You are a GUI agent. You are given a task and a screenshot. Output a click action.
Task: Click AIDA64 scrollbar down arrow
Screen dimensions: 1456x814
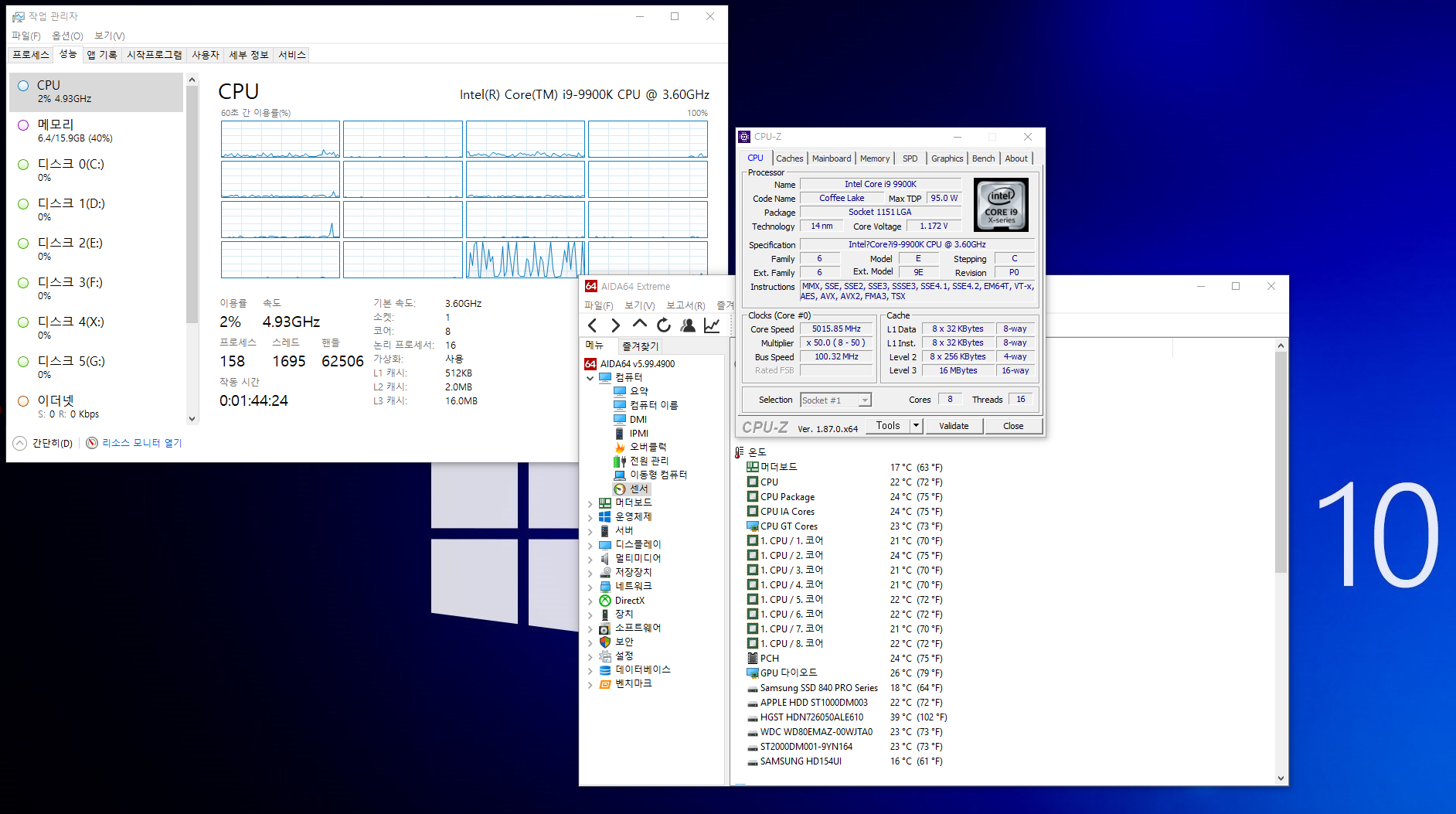[1281, 778]
